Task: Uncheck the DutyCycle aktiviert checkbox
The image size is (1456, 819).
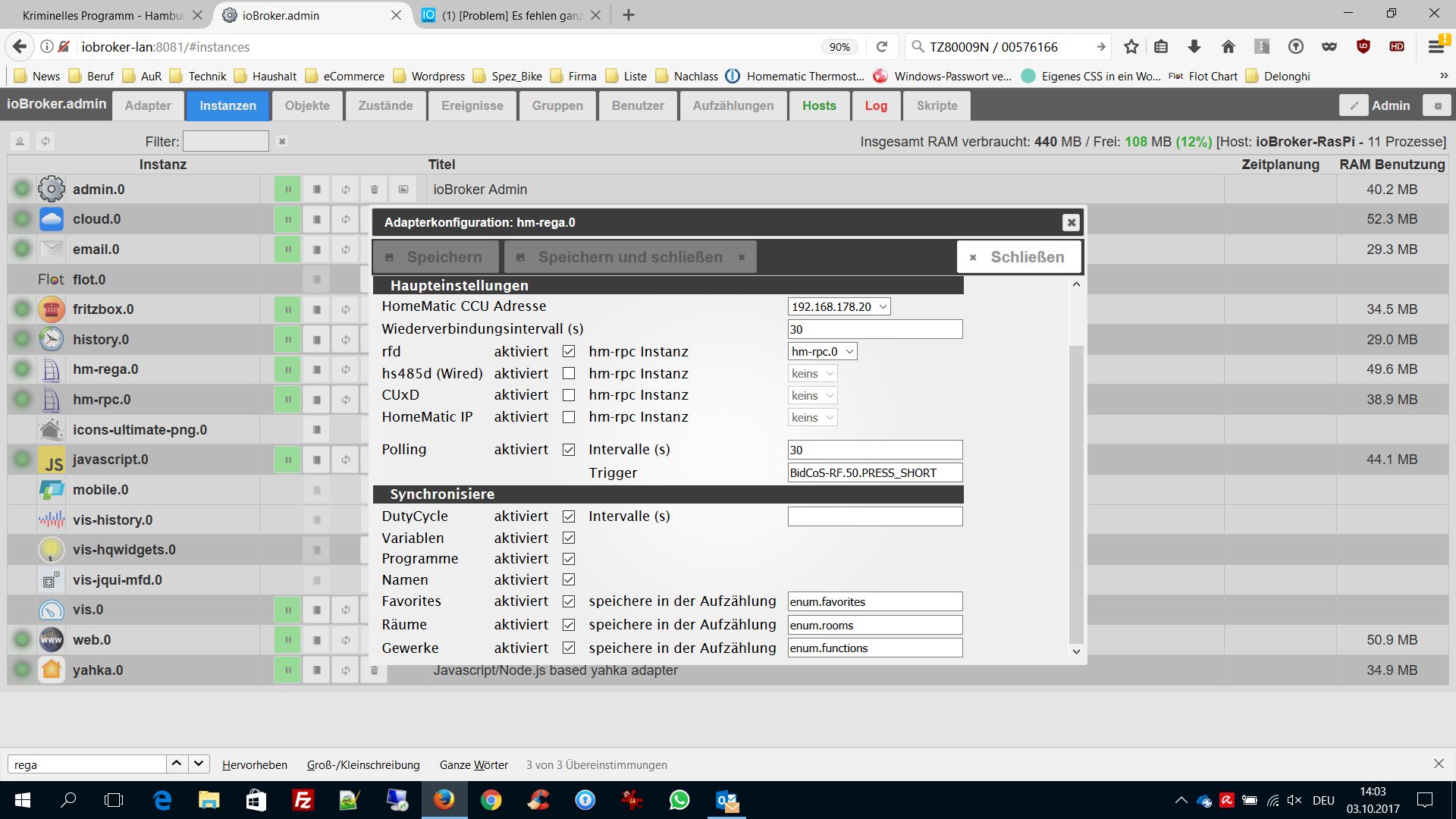Action: pos(569,516)
